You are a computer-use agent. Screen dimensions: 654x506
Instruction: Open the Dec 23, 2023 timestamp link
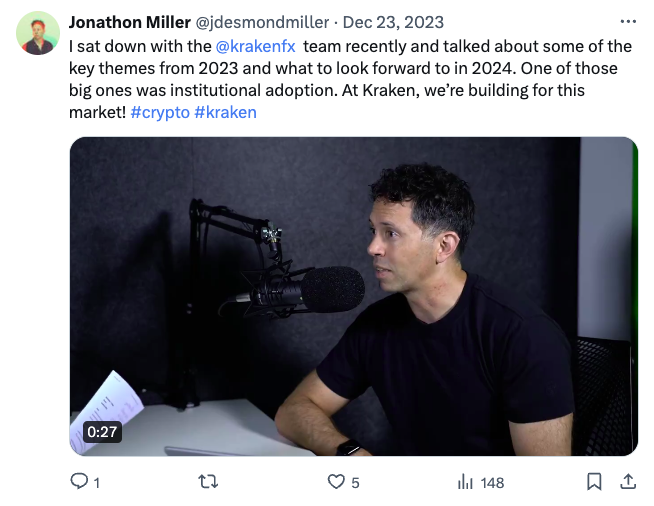click(393, 23)
